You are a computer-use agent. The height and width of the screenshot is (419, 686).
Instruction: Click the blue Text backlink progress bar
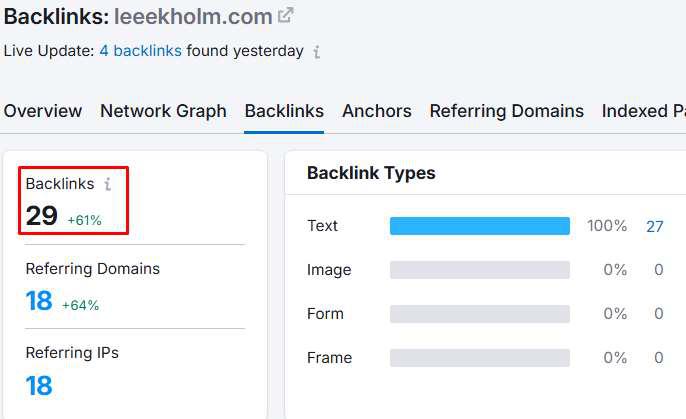click(x=479, y=226)
